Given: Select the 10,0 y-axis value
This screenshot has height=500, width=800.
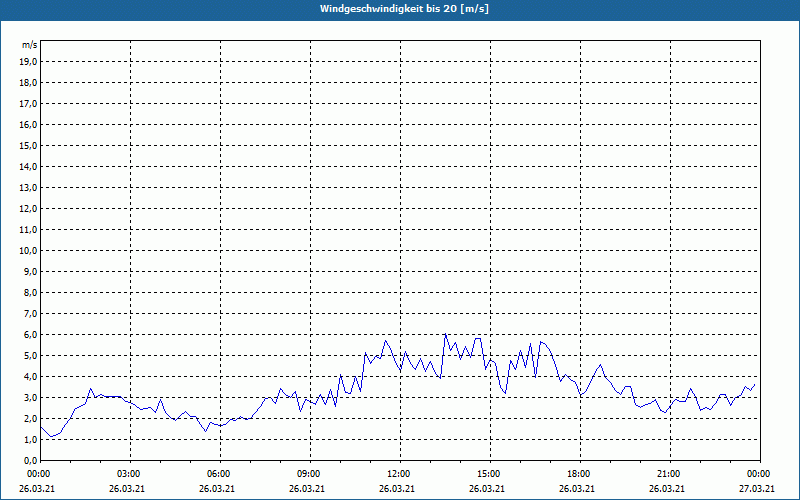Looking at the screenshot, I should [28, 251].
